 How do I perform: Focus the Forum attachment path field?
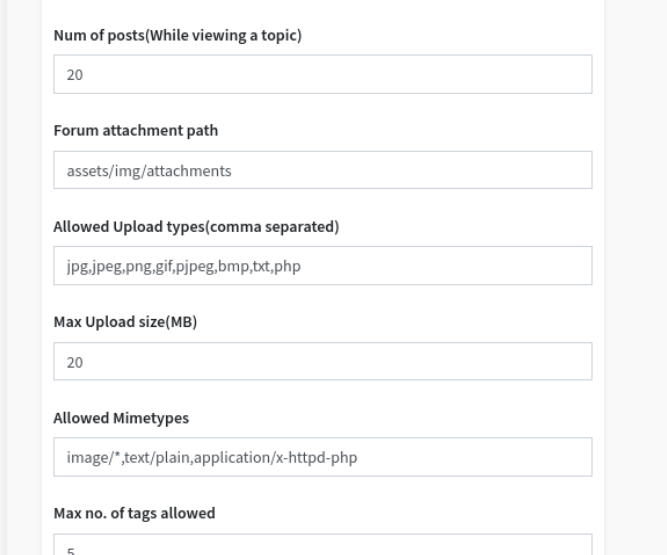click(322, 170)
